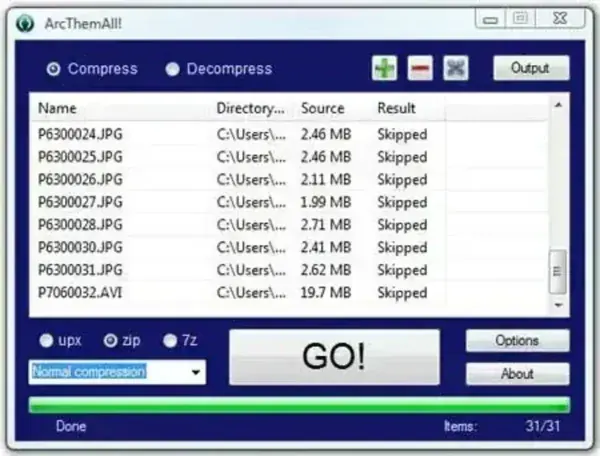The height and width of the screenshot is (456, 600).
Task: Click the green plus add files icon
Action: point(385,68)
